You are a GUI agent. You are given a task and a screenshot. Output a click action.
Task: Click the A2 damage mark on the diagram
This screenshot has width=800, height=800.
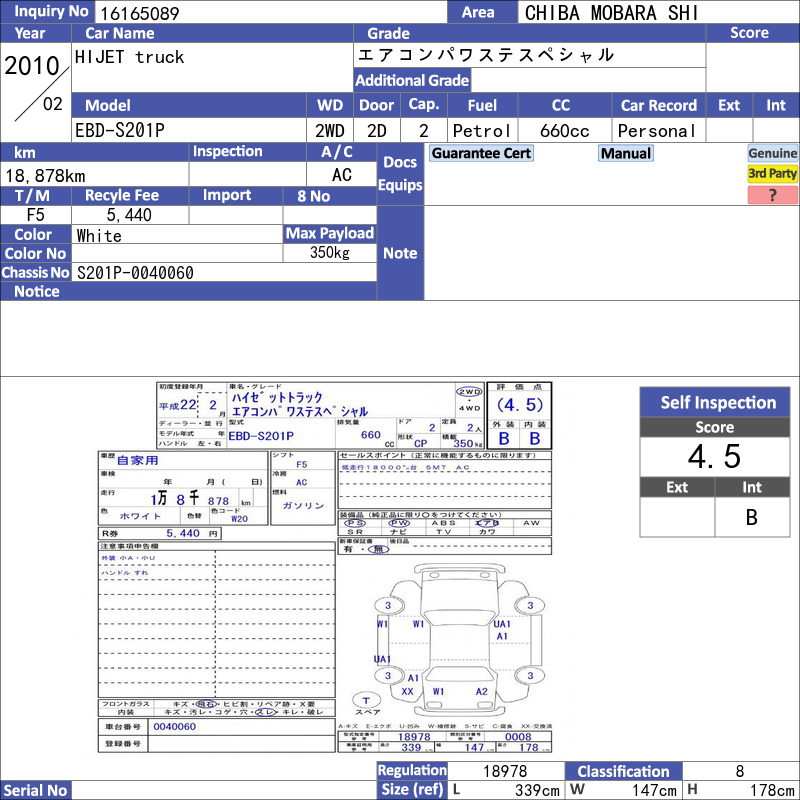coord(482,691)
